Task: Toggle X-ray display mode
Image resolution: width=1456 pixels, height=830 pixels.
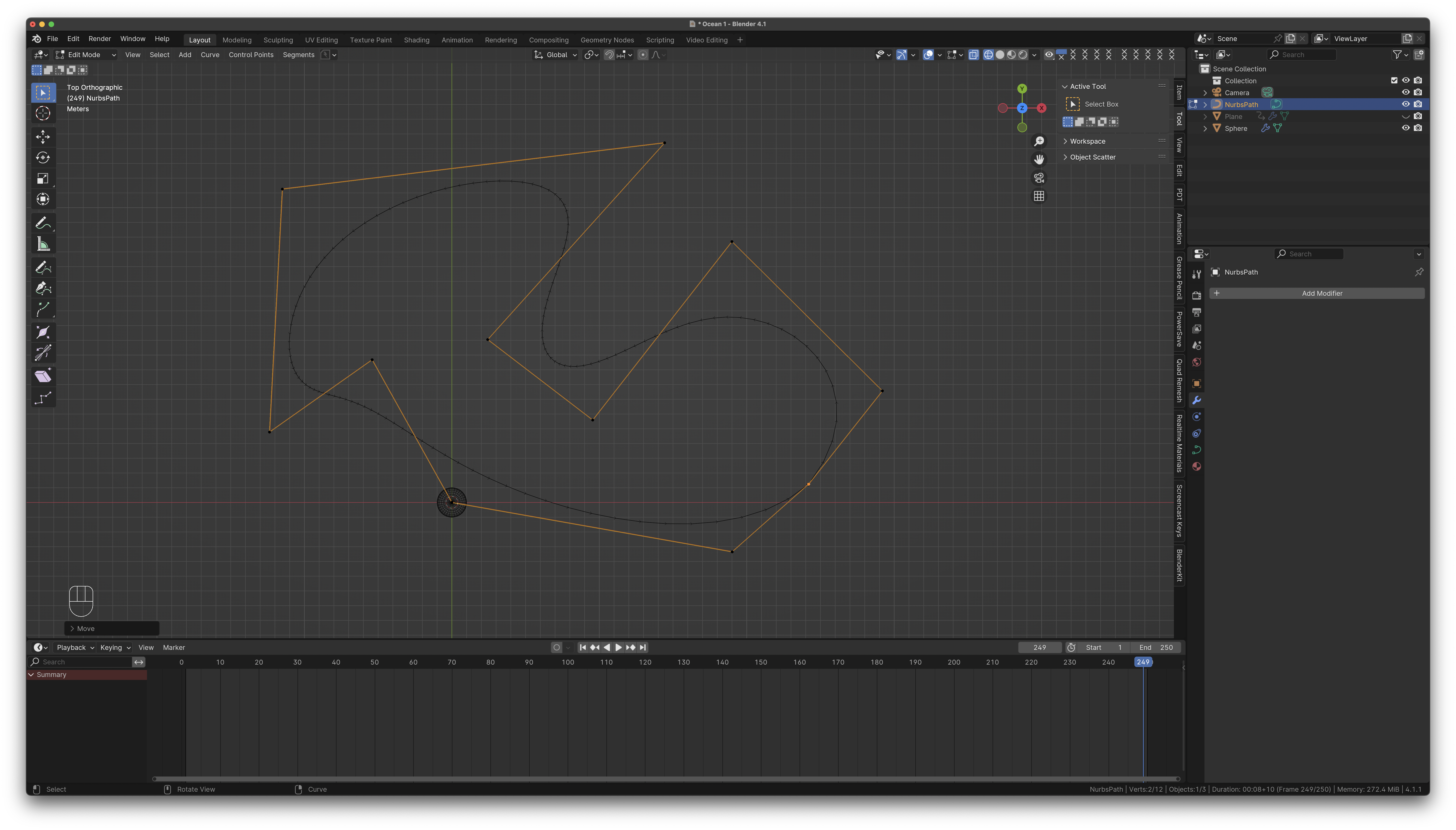Action: [x=974, y=55]
